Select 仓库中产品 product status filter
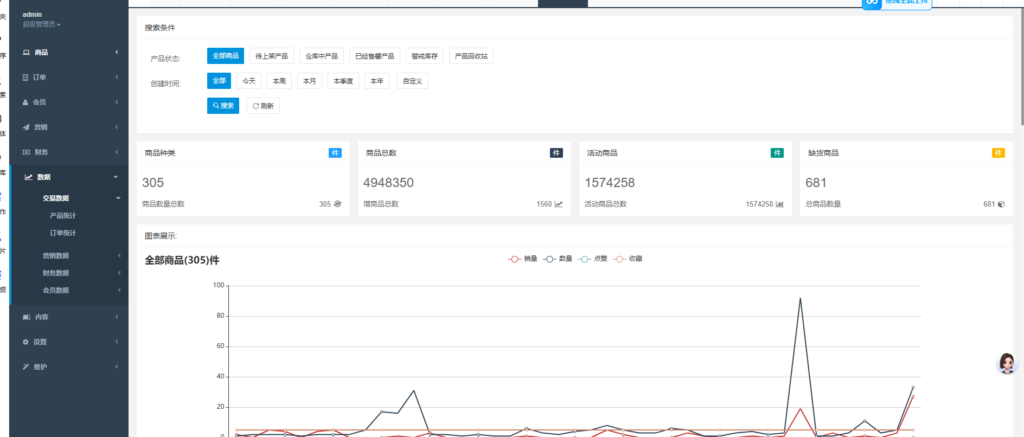Screen dimensions: 1024x437 coord(321,56)
